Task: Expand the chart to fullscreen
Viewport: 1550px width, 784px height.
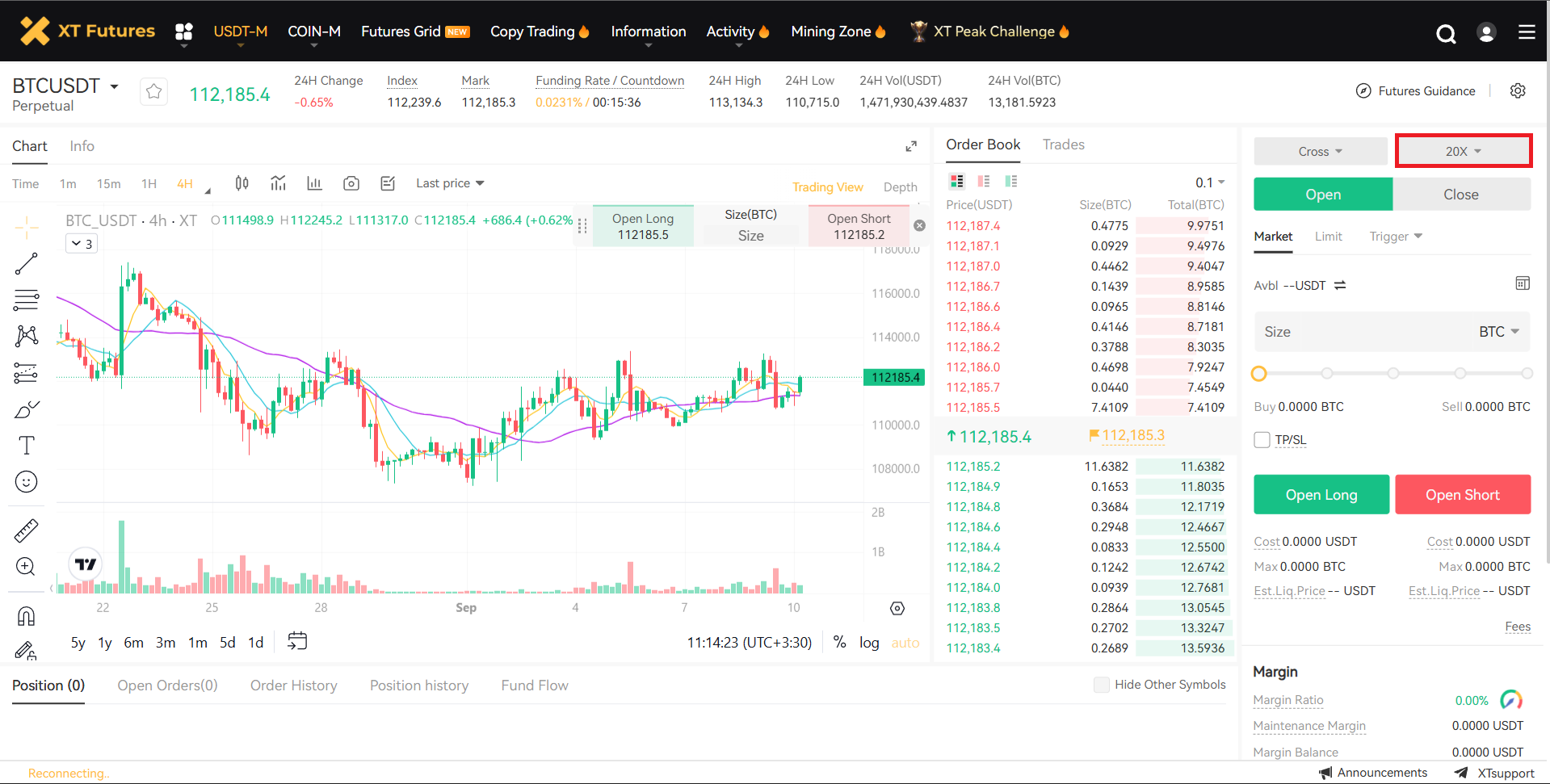Action: click(x=910, y=146)
